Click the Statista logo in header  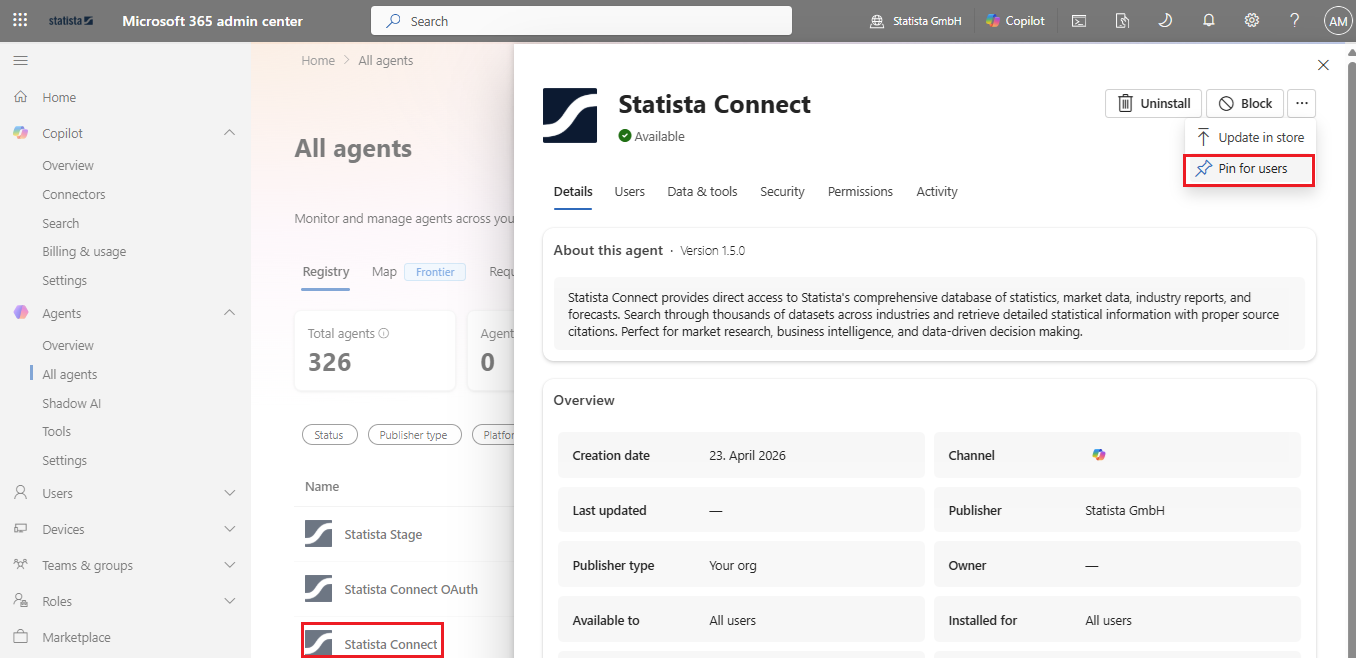[x=71, y=21]
